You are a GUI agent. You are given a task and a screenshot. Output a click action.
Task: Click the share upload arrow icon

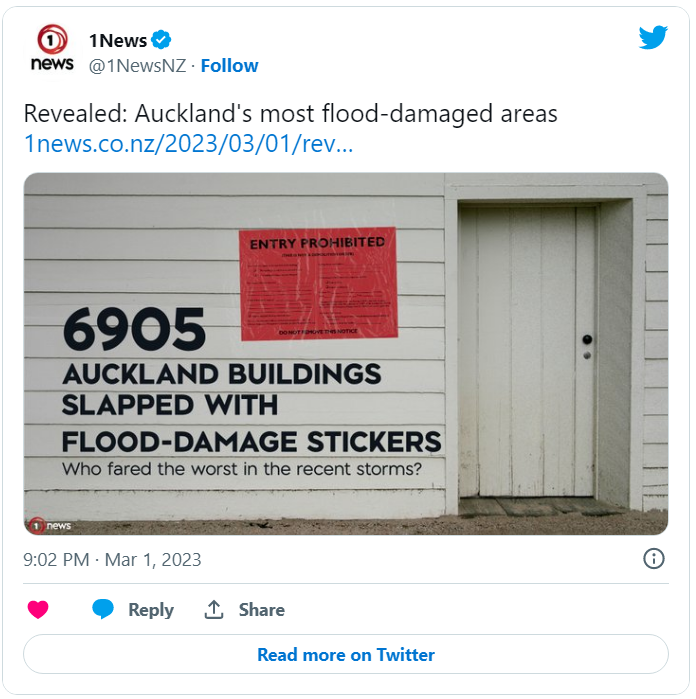(x=213, y=610)
